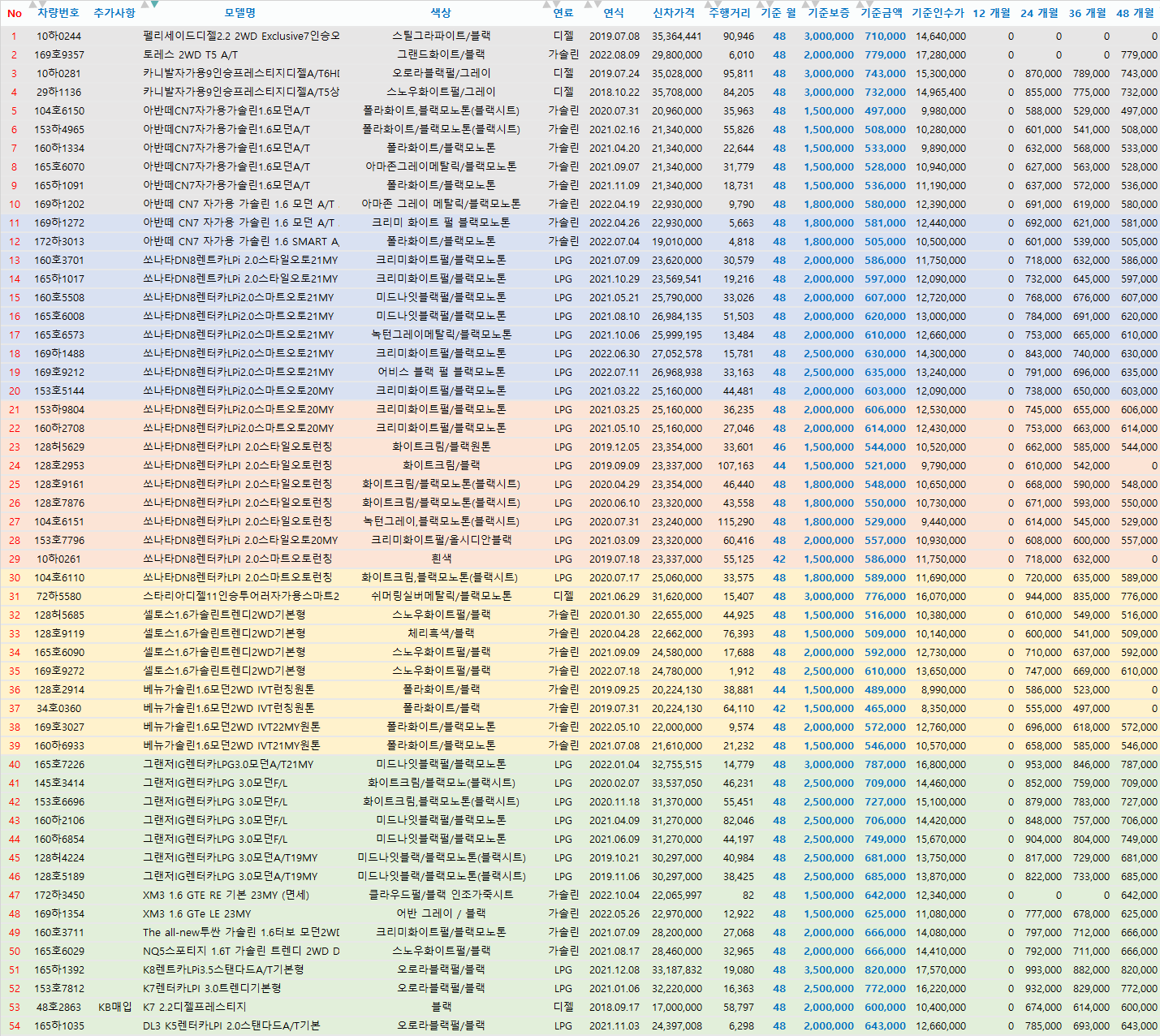Click the descending sort triangle left of 연료
Image resolution: width=1160 pixels, height=1036 pixels.
click(557, 5)
